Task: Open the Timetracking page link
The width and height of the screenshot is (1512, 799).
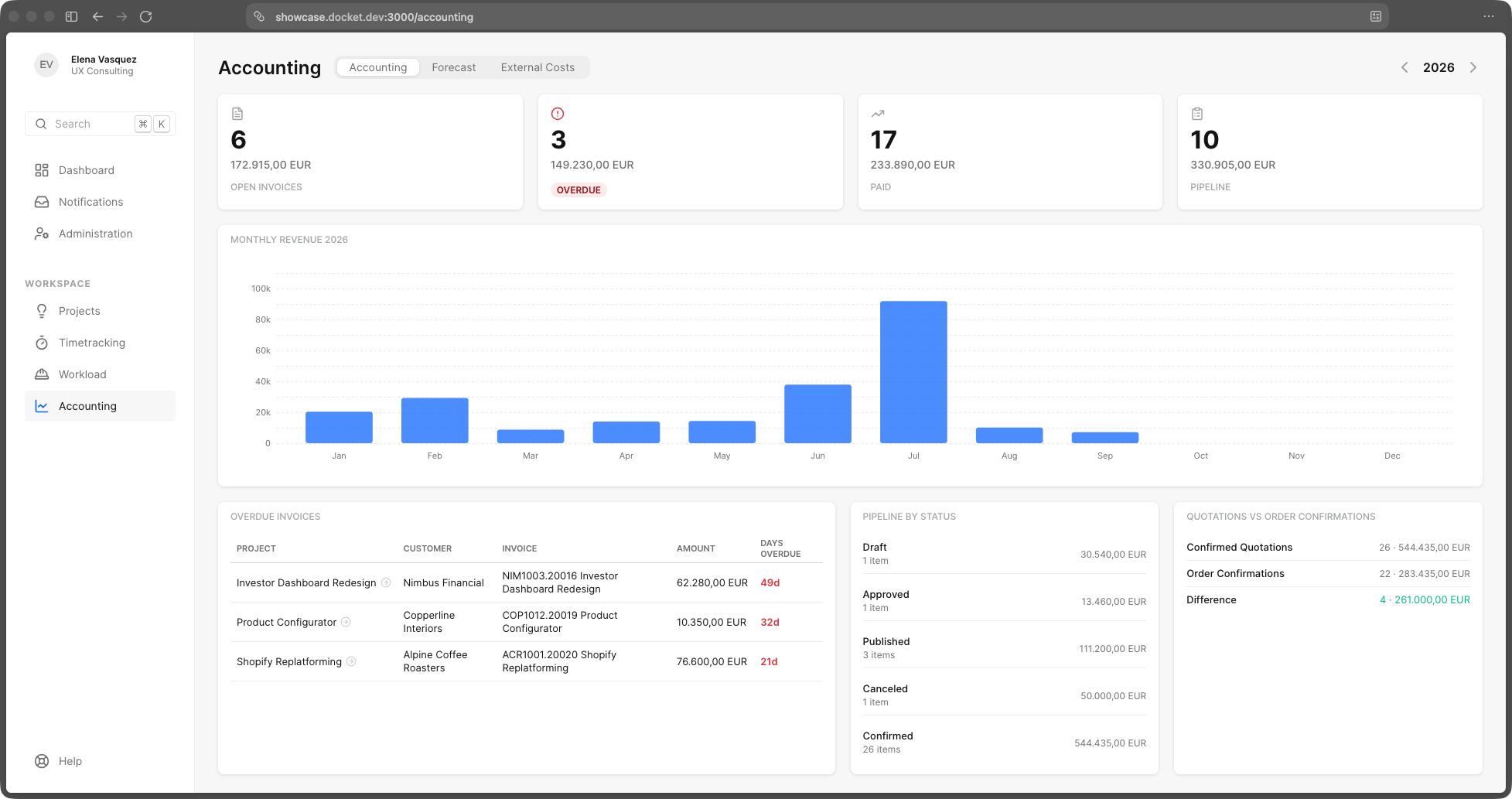Action: tap(101, 343)
